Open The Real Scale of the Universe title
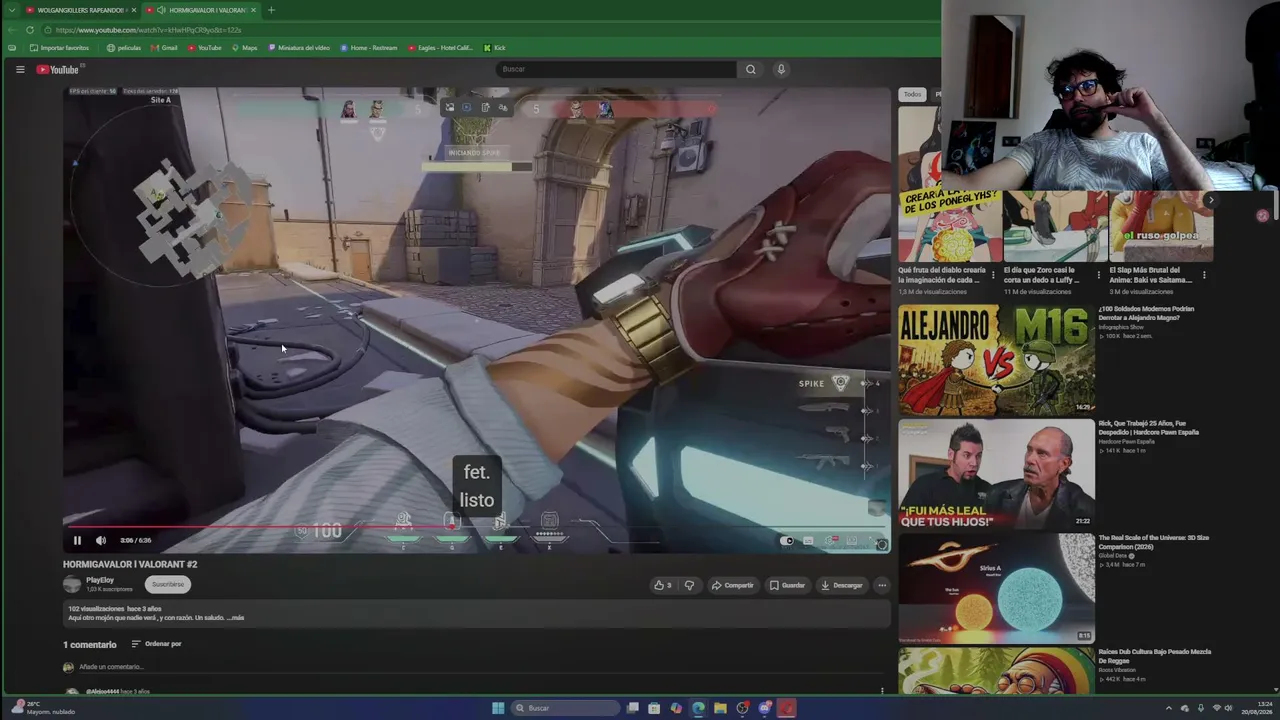1280x720 pixels. pyautogui.click(x=1154, y=542)
